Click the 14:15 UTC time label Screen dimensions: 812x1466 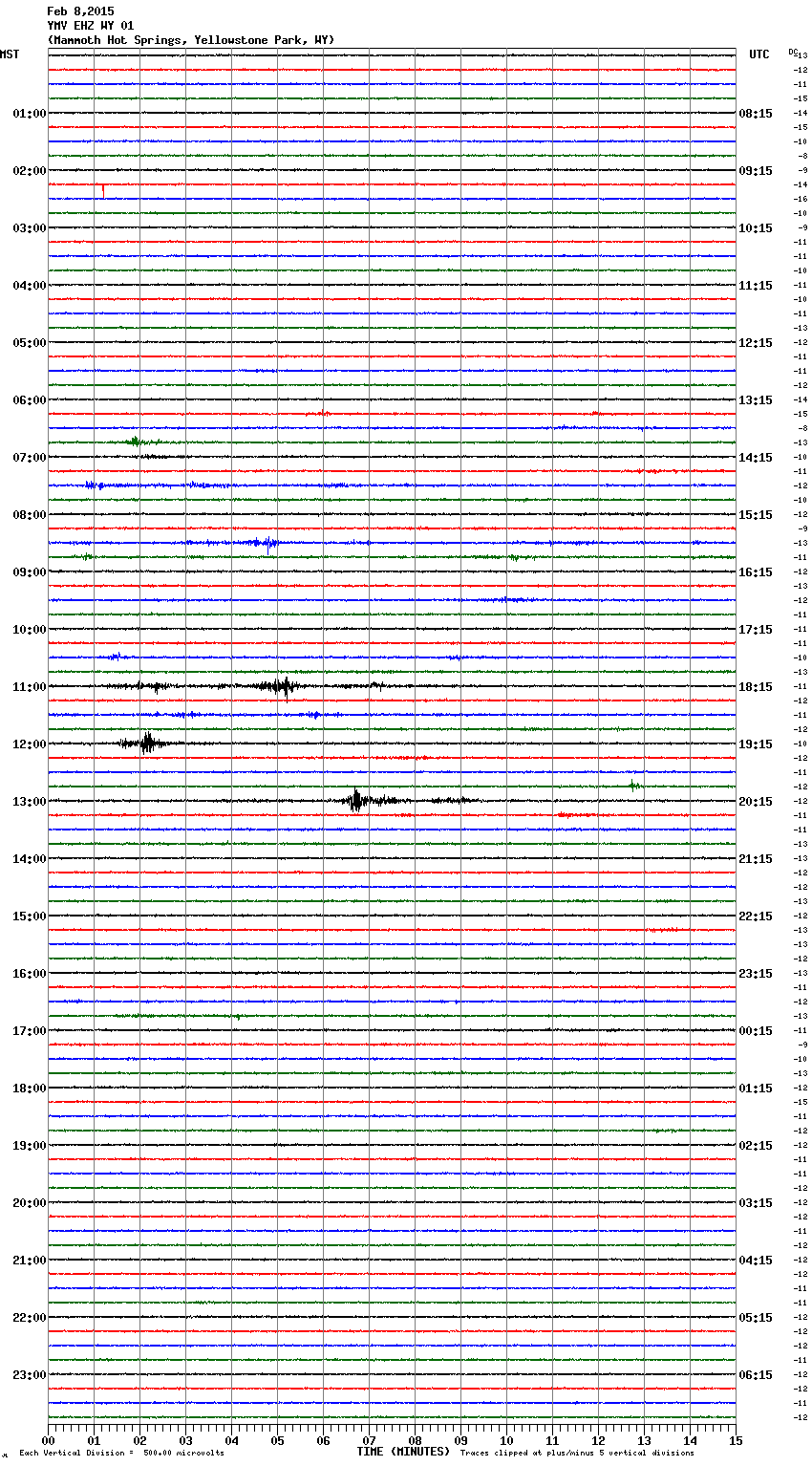(756, 458)
